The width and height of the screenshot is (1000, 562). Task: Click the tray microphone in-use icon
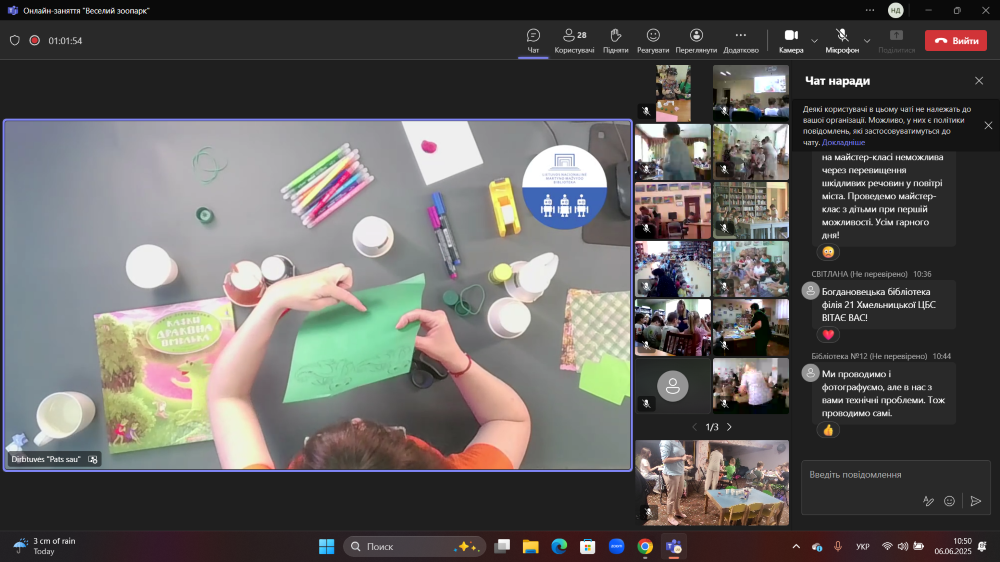point(838,546)
